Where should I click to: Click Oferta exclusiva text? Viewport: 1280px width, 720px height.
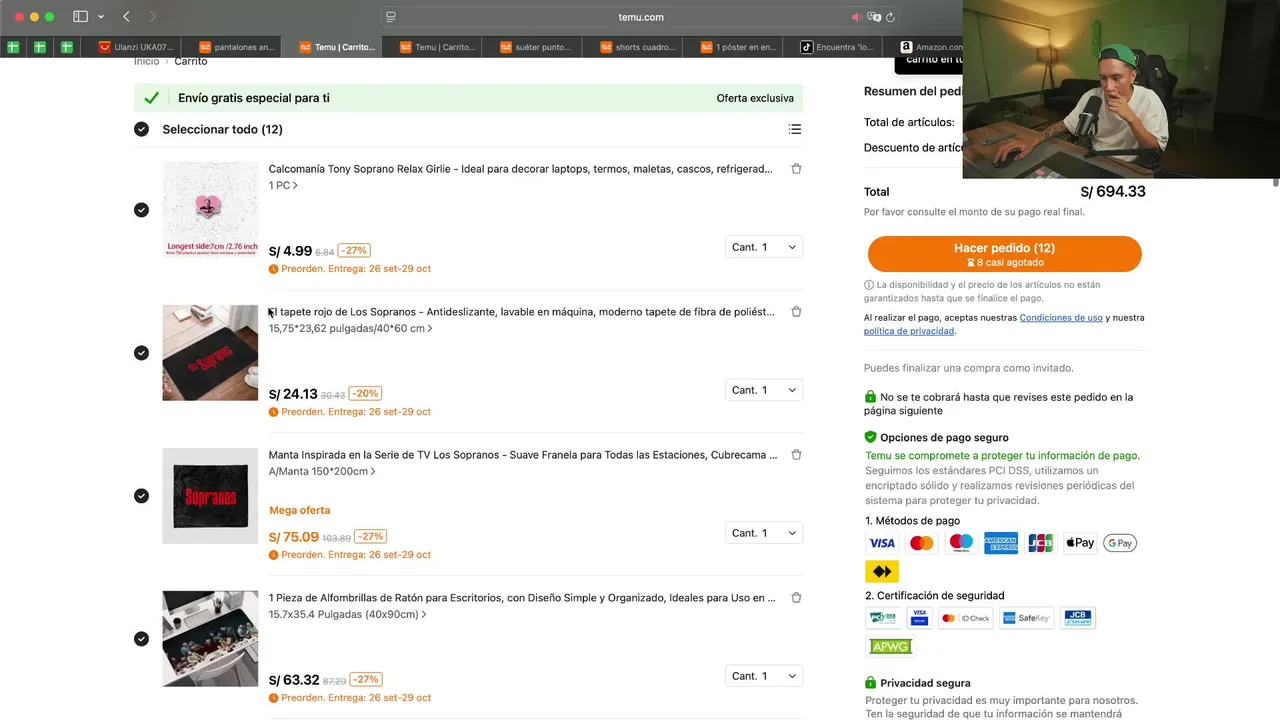click(x=755, y=98)
